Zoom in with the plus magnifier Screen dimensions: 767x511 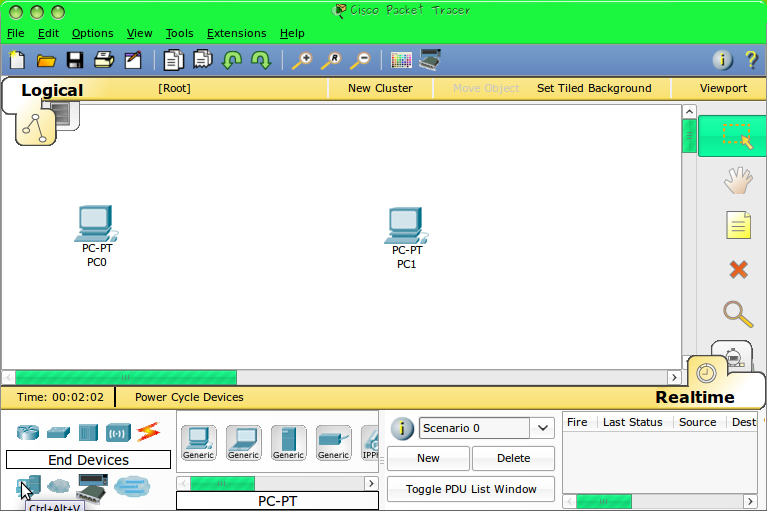click(302, 60)
